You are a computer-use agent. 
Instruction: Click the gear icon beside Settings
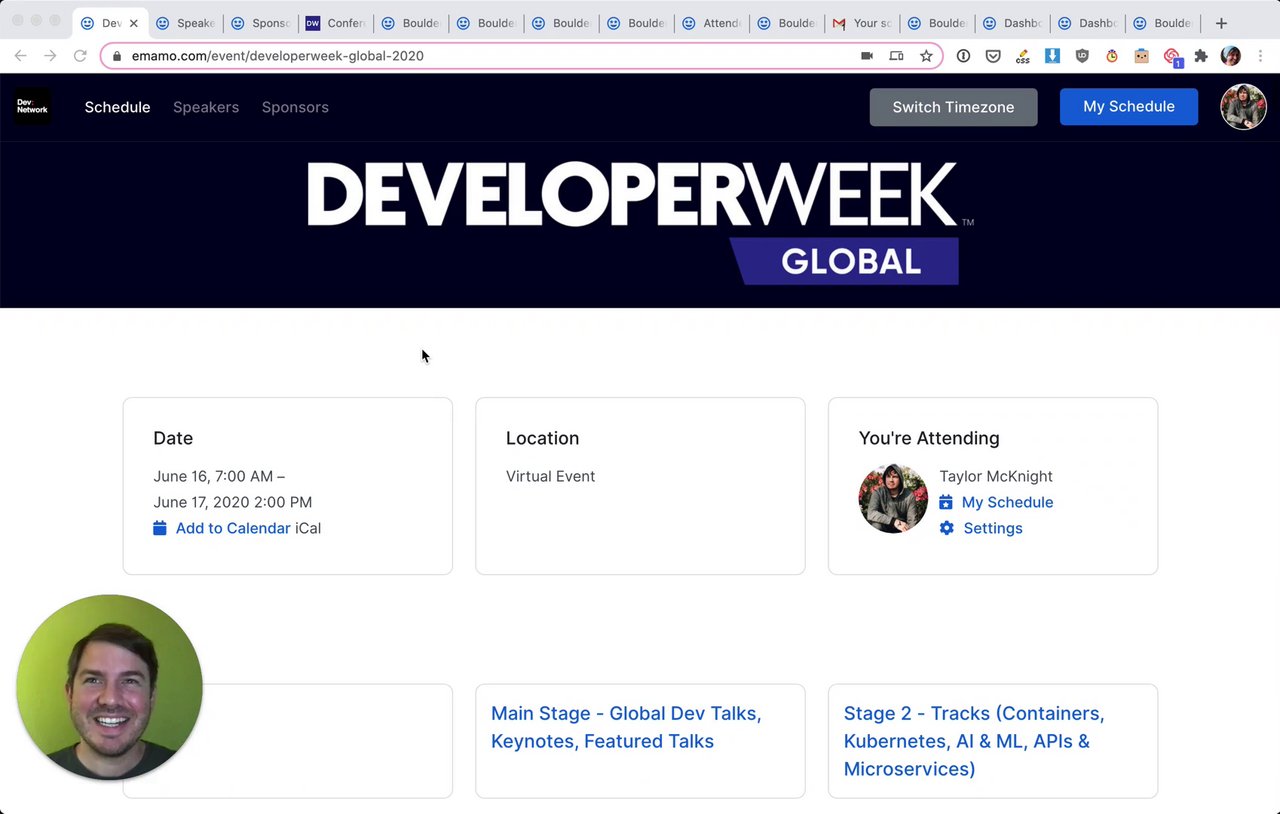pyautogui.click(x=946, y=528)
